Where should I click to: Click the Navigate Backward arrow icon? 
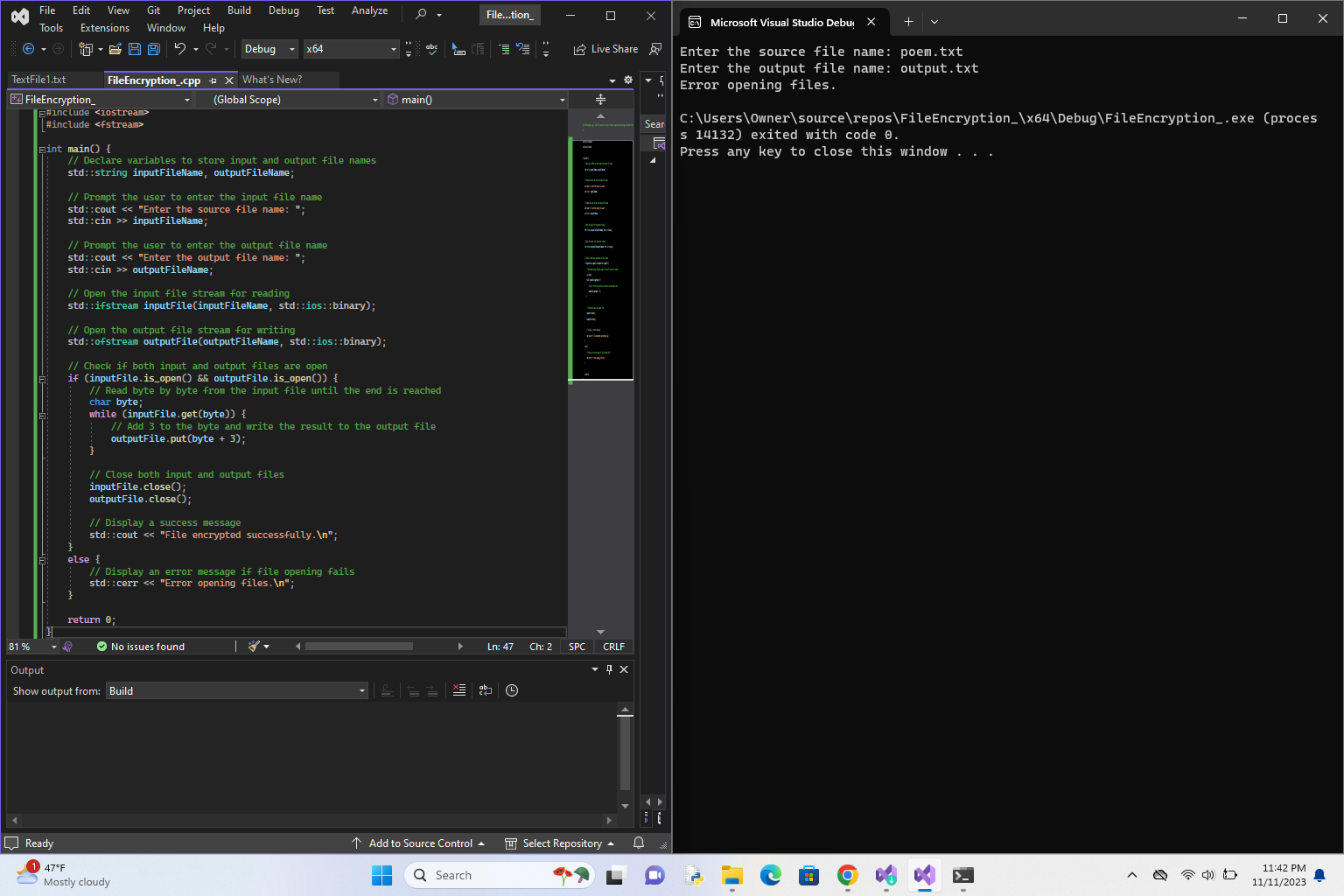pos(28,49)
